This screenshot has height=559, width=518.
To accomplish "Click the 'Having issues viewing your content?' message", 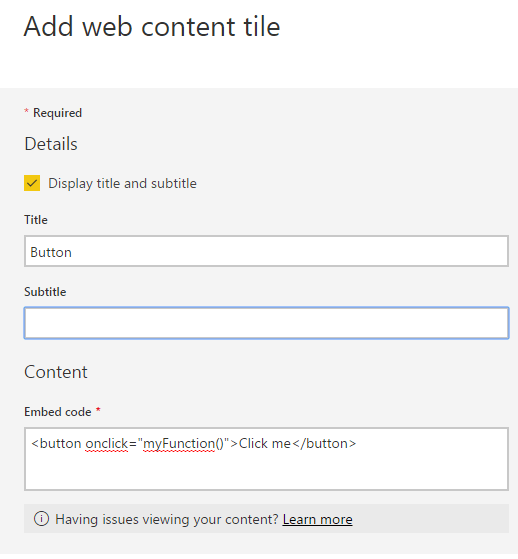I will [166, 519].
